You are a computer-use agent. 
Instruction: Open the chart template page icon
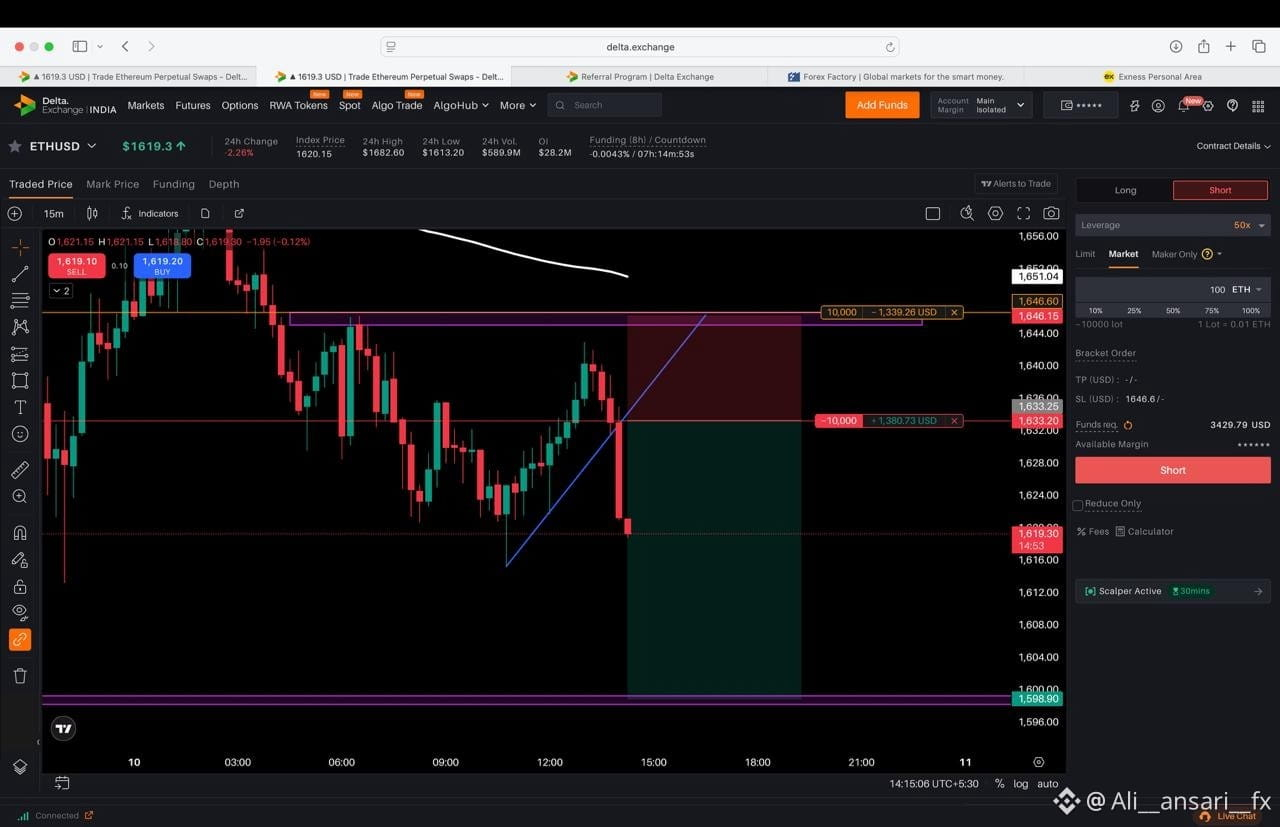point(205,213)
